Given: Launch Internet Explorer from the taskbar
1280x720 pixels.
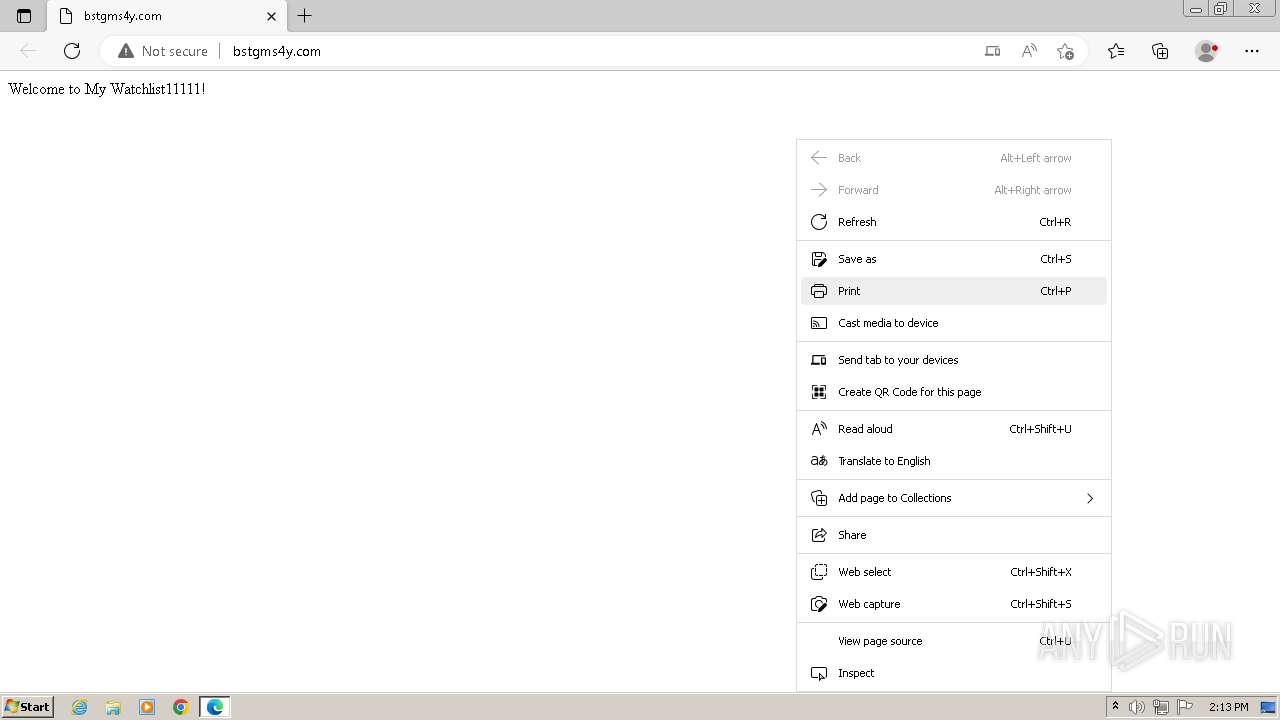Looking at the screenshot, I should 80,707.
